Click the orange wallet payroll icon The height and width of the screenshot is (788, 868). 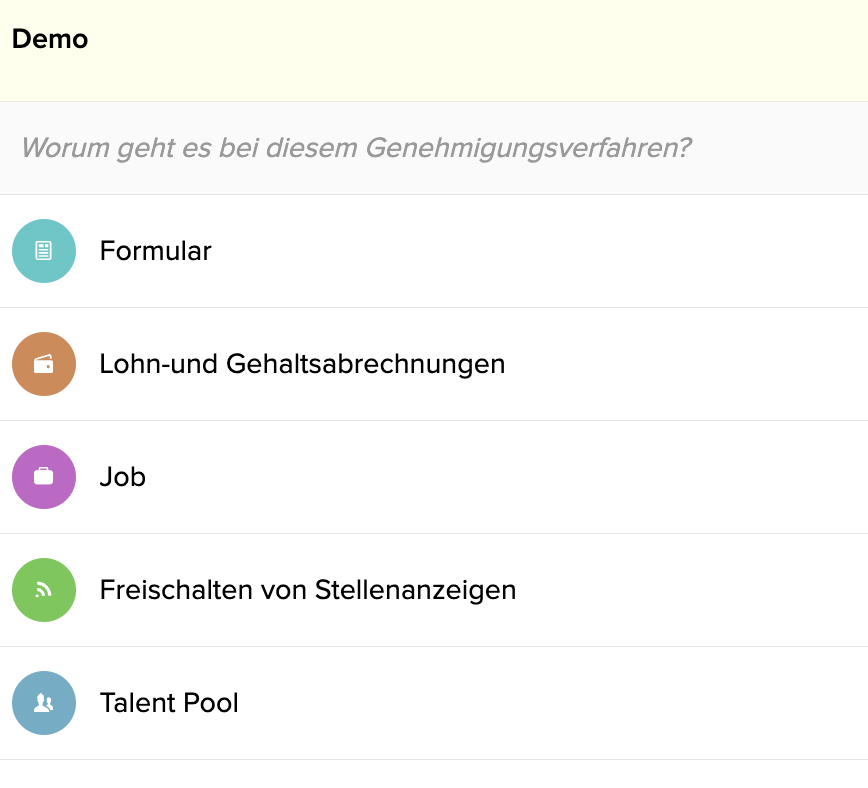[x=44, y=364]
